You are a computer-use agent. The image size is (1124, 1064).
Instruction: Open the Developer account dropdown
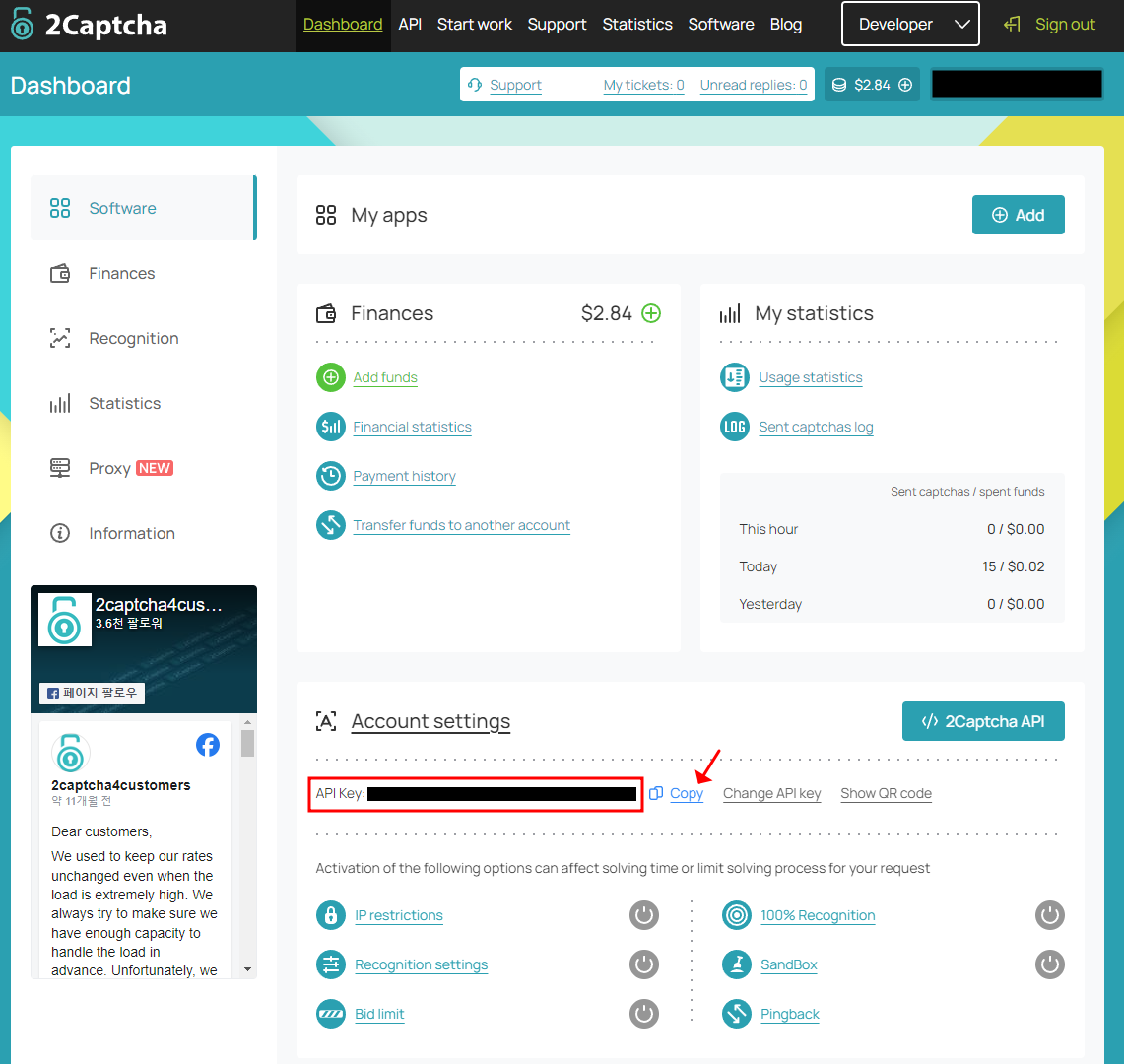(909, 24)
